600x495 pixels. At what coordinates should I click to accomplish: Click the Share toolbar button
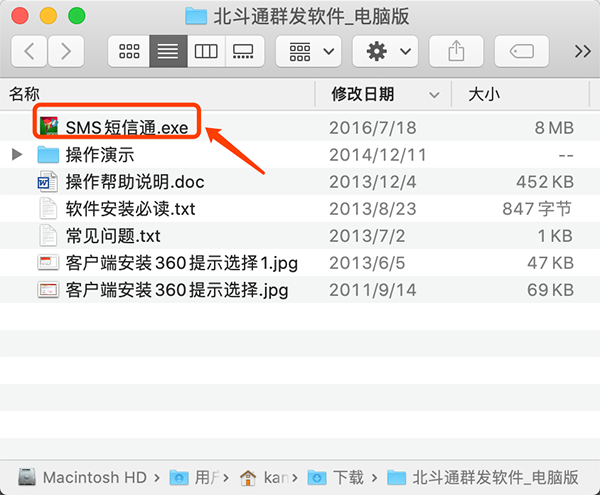[456, 51]
